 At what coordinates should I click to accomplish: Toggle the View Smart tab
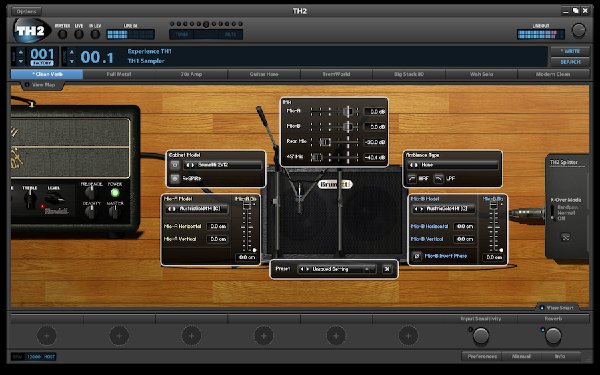click(557, 308)
